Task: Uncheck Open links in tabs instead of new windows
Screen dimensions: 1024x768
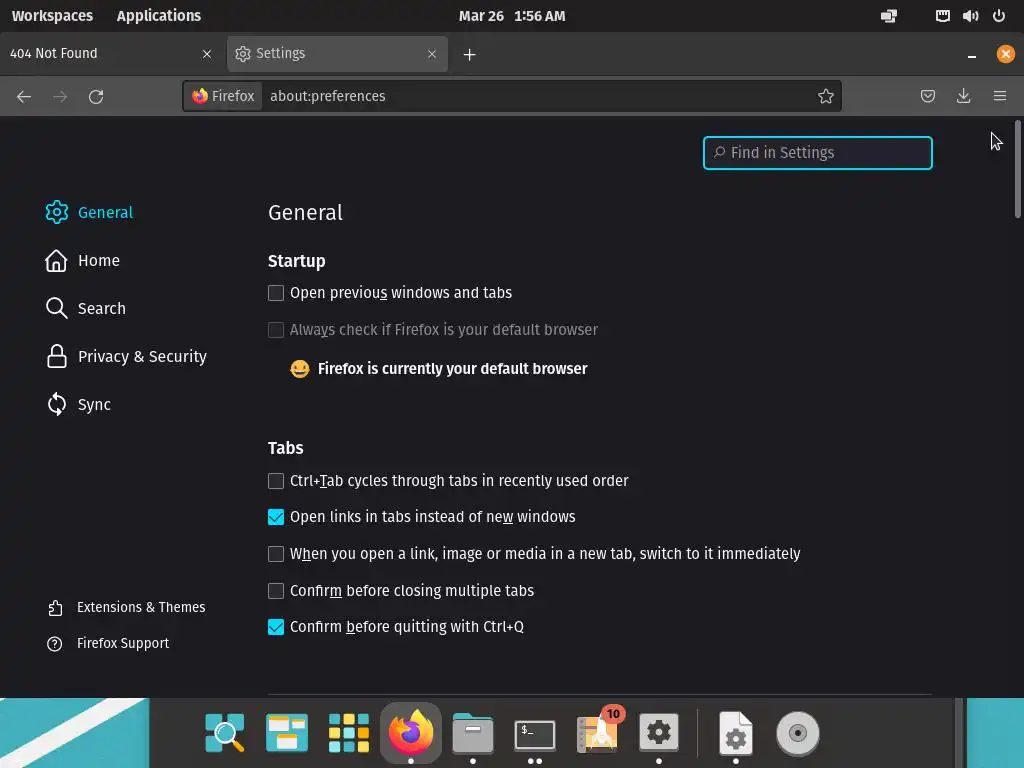Action: pyautogui.click(x=276, y=517)
